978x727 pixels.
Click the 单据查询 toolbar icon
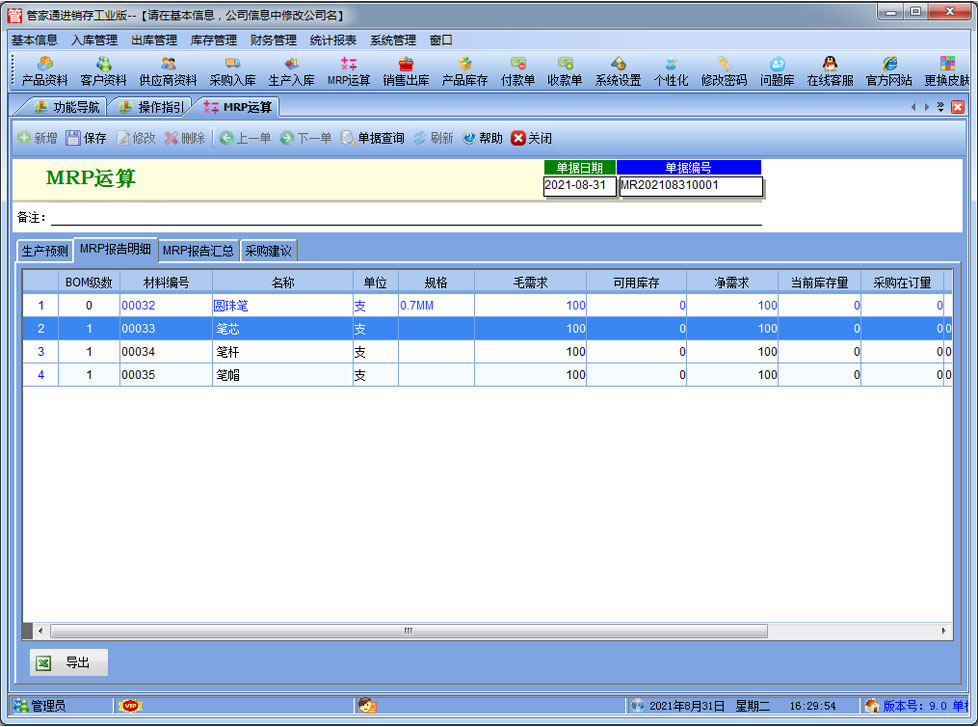point(372,138)
